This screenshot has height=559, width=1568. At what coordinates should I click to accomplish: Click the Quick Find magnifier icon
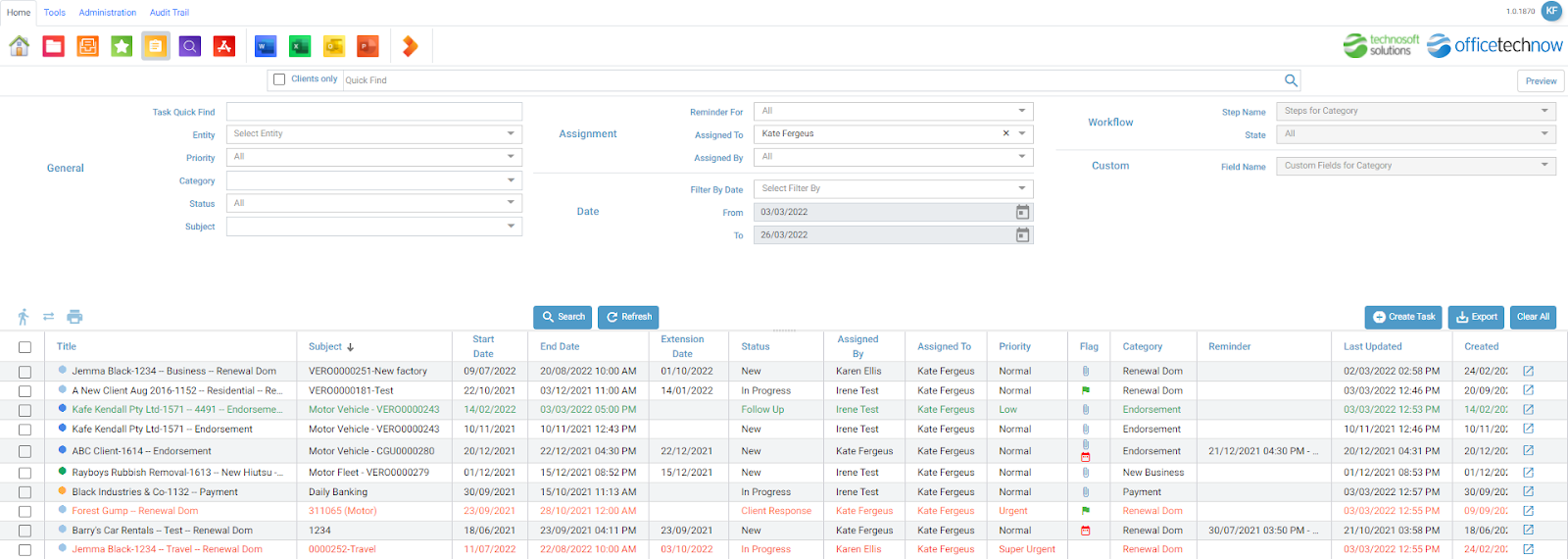point(1291,80)
